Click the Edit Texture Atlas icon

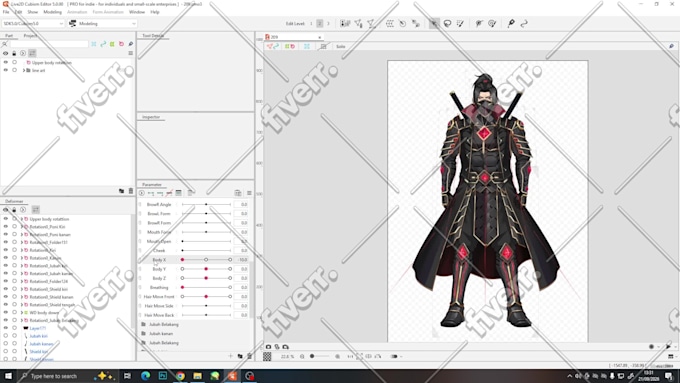[345, 23]
